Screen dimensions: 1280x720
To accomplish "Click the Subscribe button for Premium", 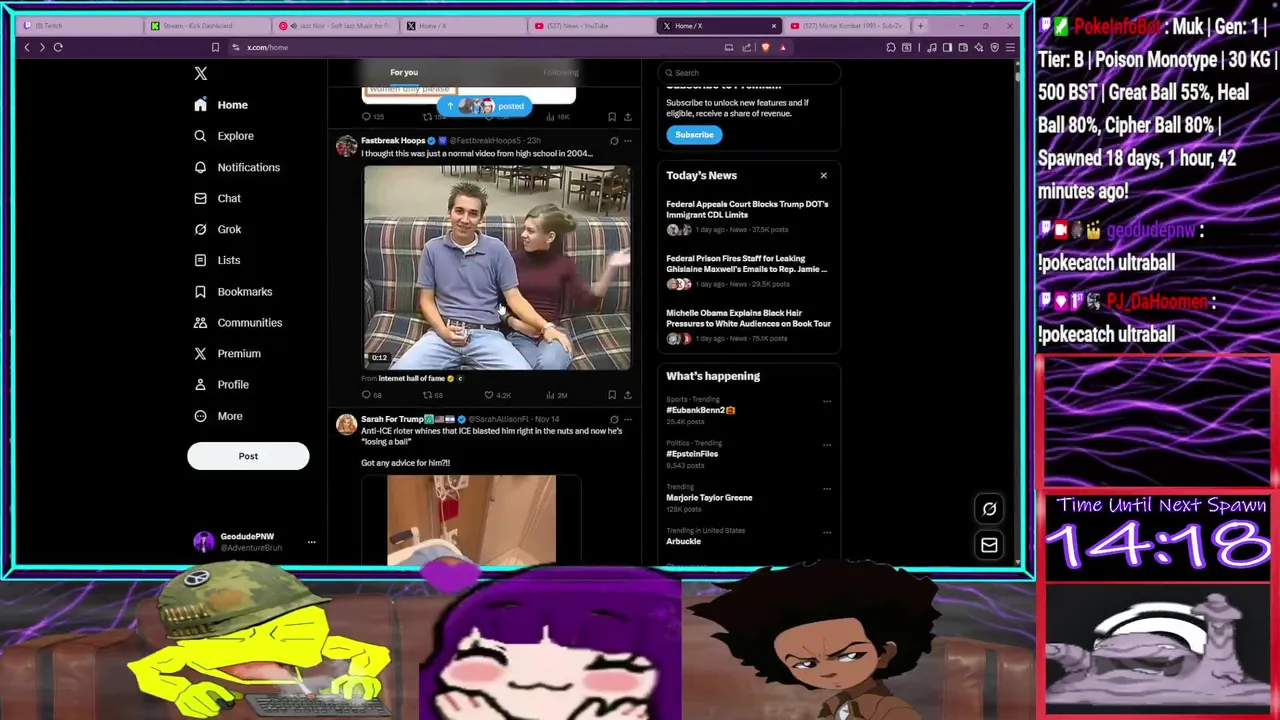I will (694, 135).
